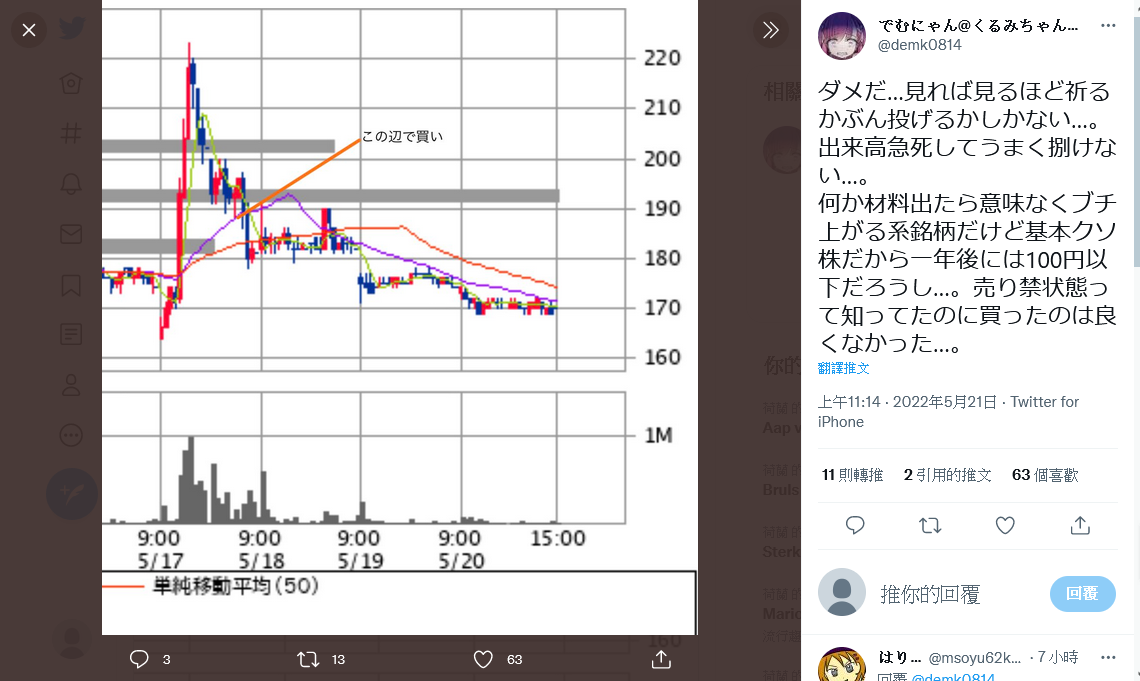The width and height of the screenshot is (1140, 681).
Task: Click retweet icon in tweet panel
Action: click(x=930, y=525)
